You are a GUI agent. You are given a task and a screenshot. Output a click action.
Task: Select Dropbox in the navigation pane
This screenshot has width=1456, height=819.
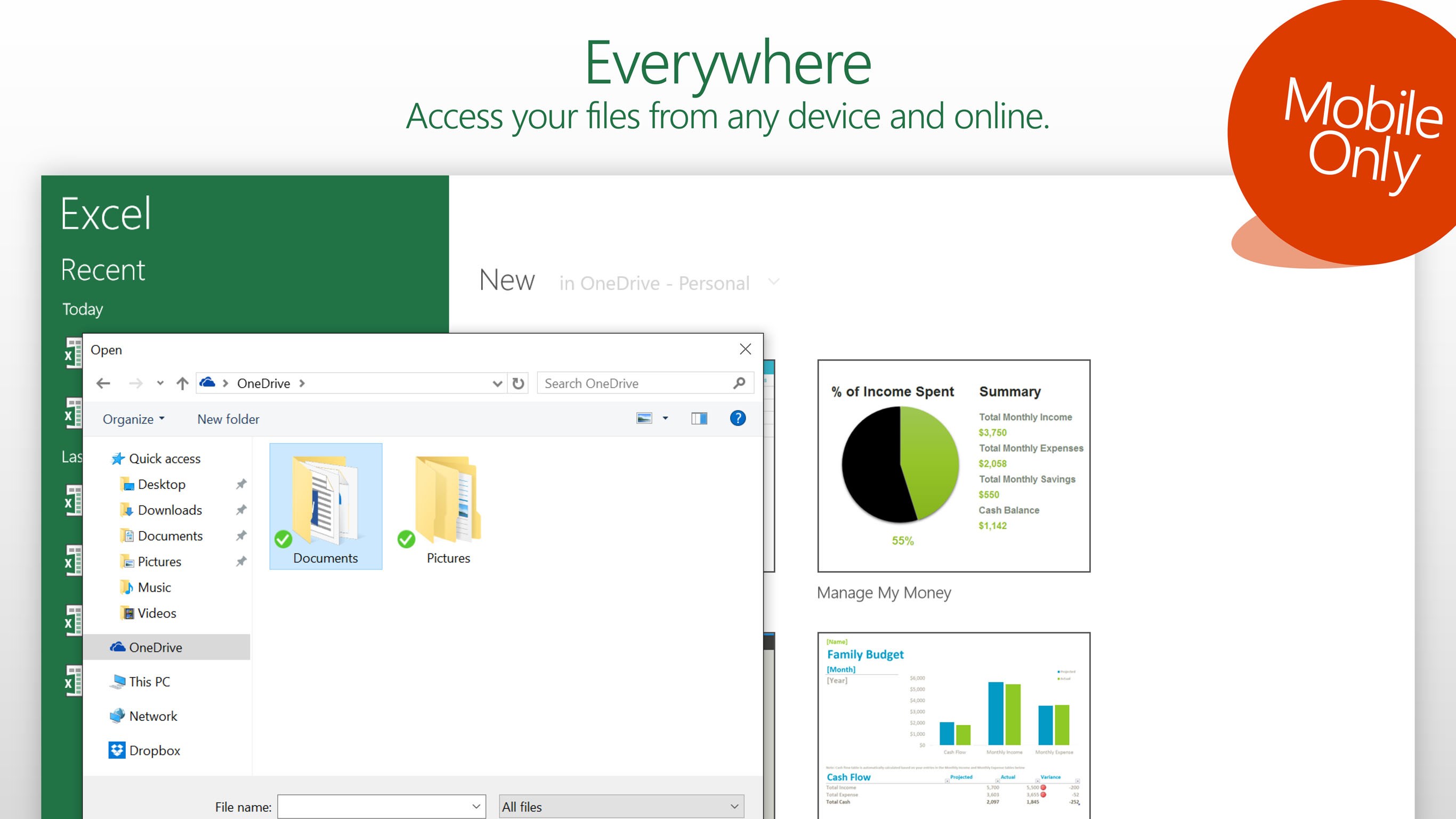pyautogui.click(x=153, y=751)
